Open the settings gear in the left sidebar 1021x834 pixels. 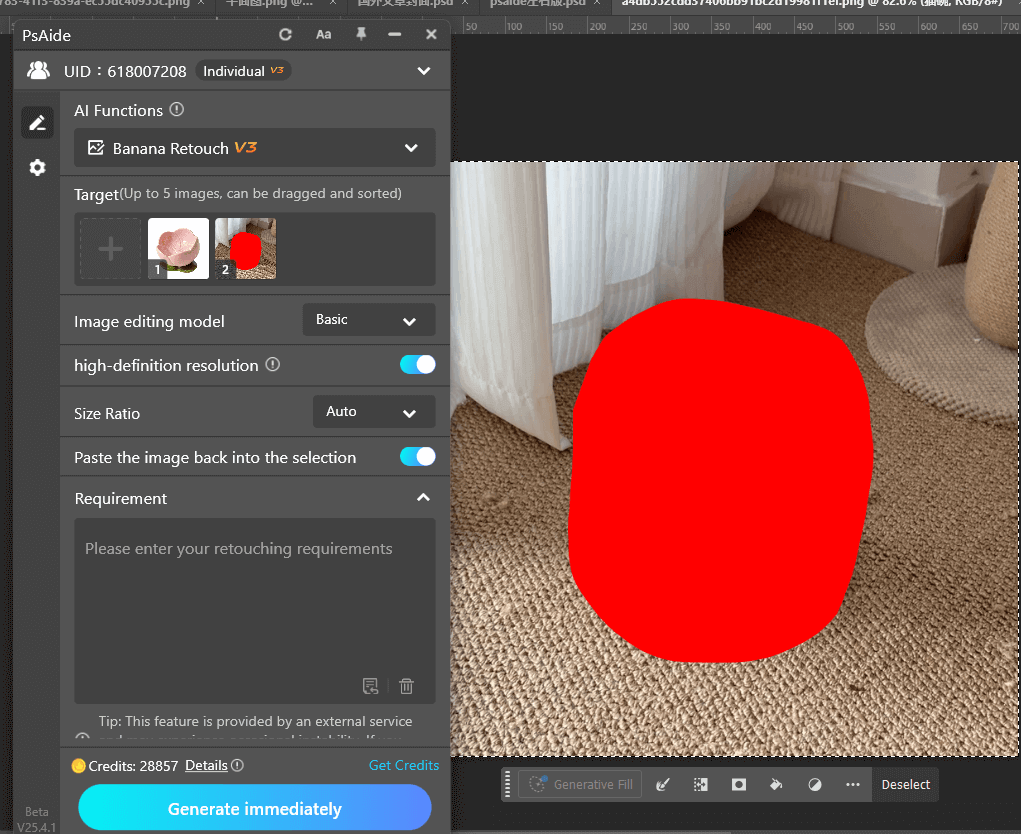(37, 167)
